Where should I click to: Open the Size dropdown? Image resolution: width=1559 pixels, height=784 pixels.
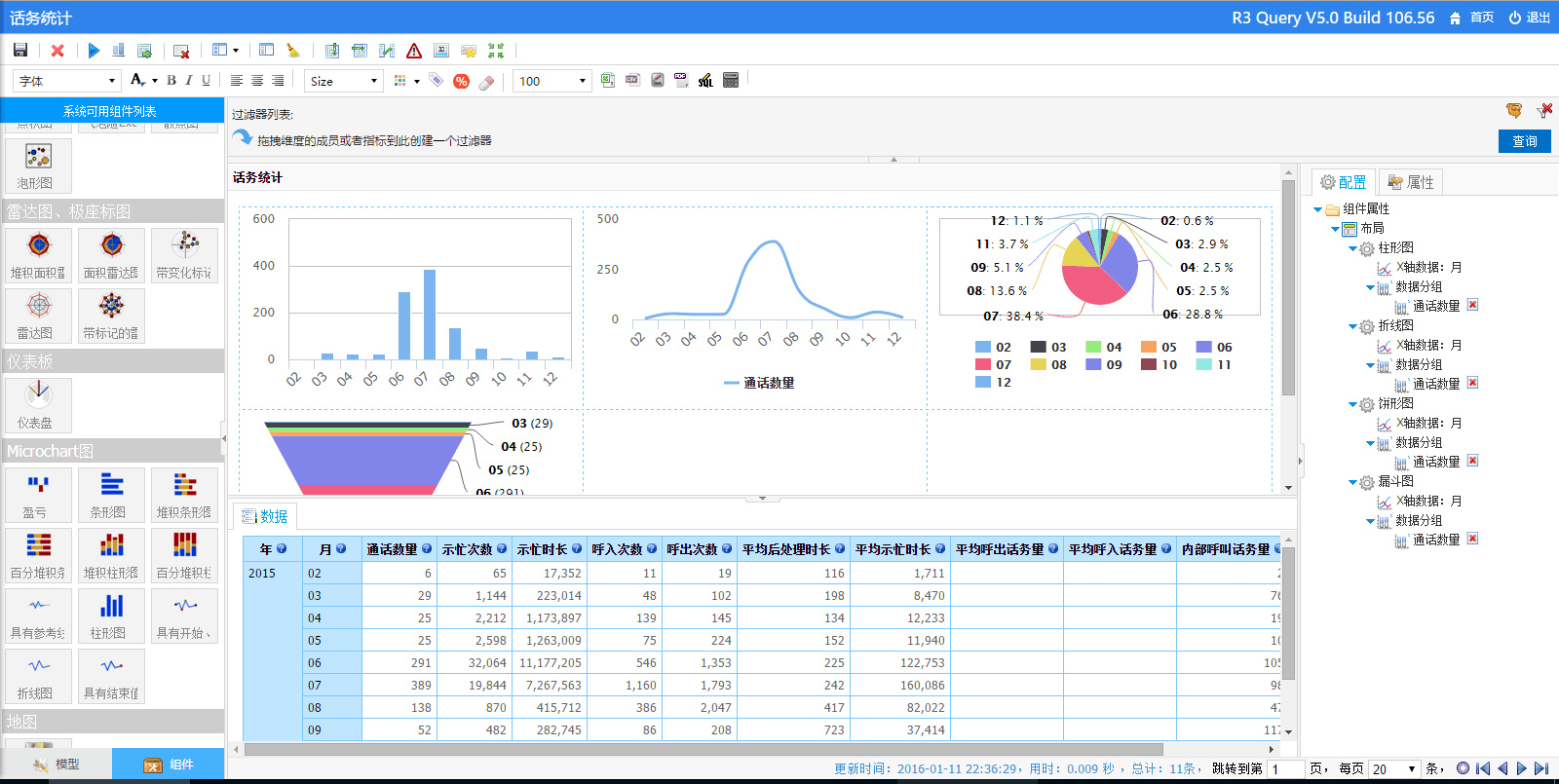344,81
